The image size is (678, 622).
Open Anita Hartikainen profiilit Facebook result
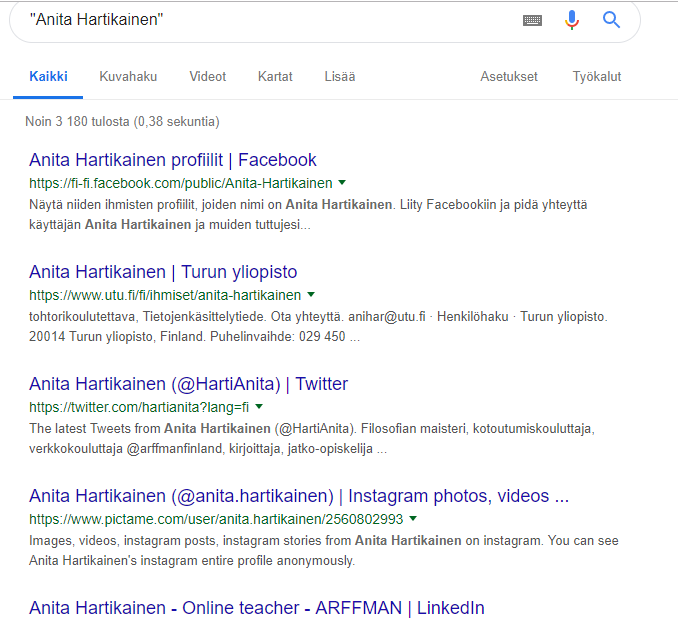pos(173,160)
